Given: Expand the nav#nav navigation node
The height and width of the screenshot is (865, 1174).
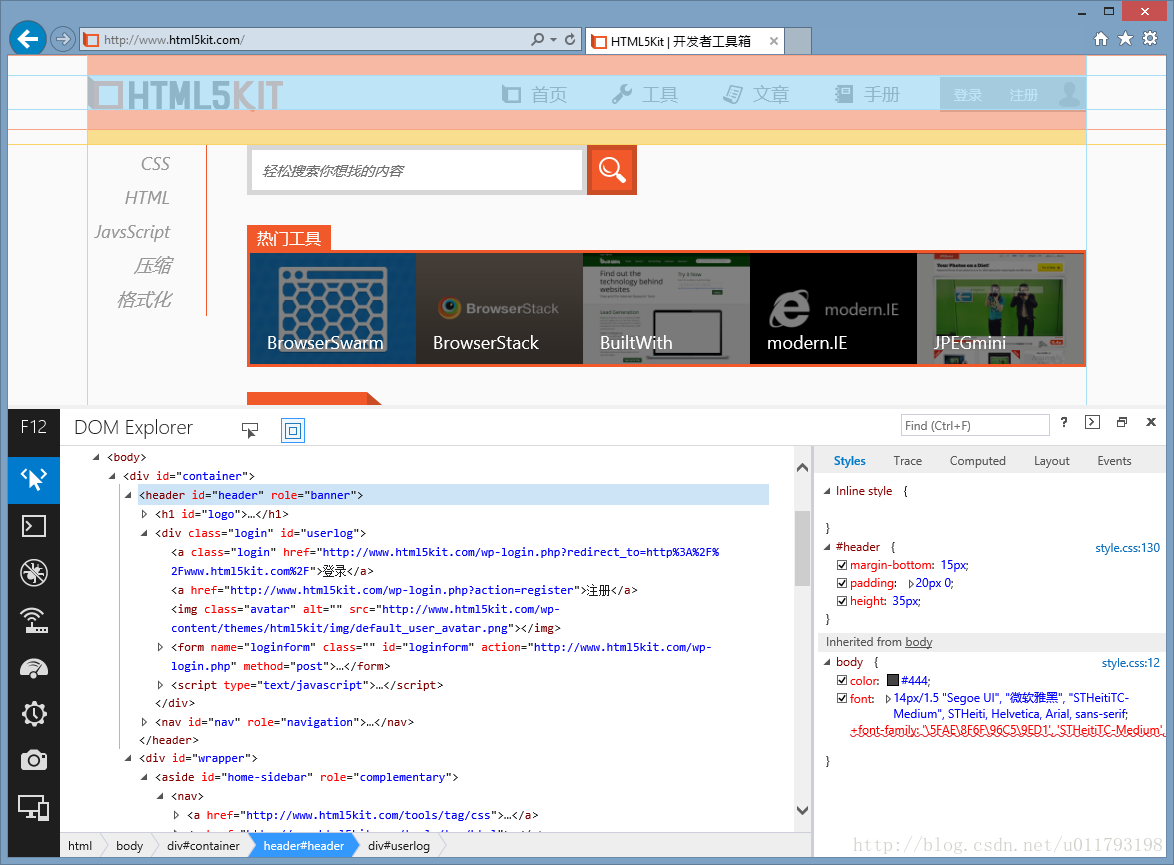Looking at the screenshot, I should tap(145, 722).
